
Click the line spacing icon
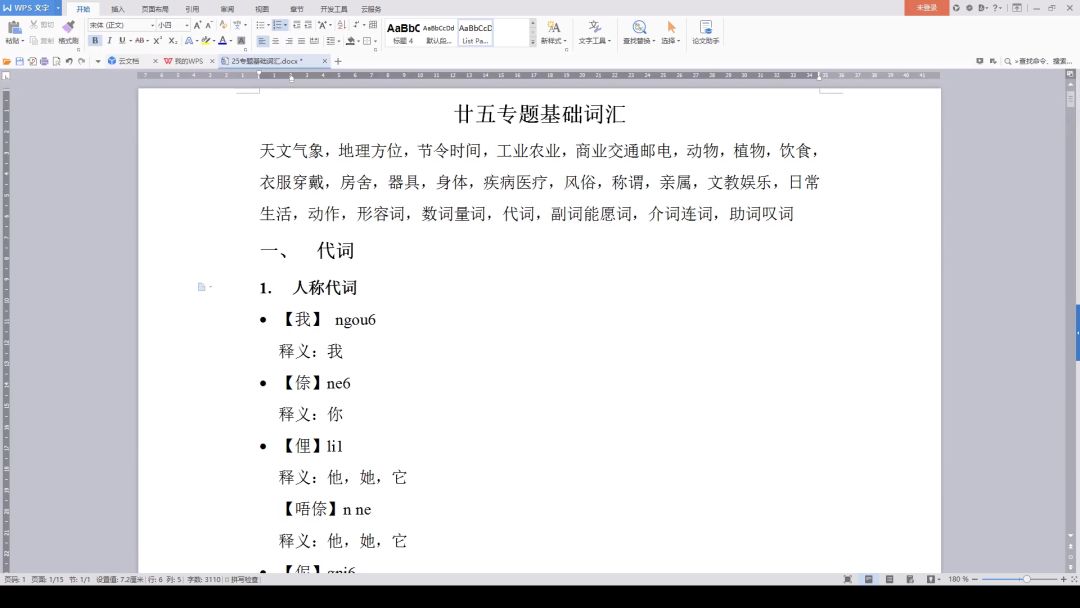coord(331,41)
